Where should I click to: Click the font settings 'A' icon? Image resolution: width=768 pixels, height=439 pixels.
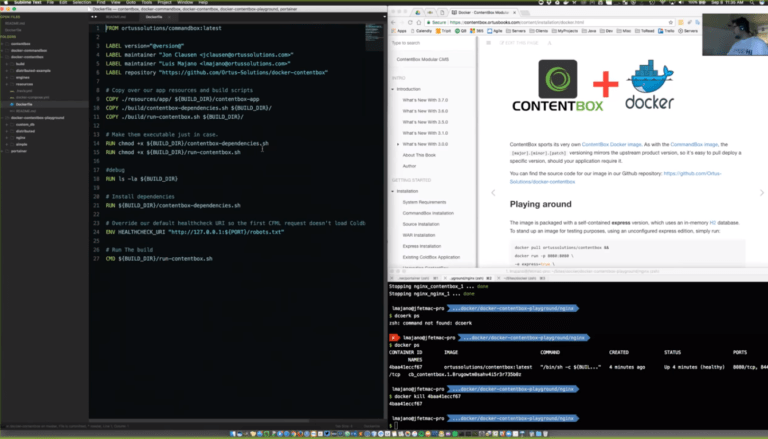550,43
